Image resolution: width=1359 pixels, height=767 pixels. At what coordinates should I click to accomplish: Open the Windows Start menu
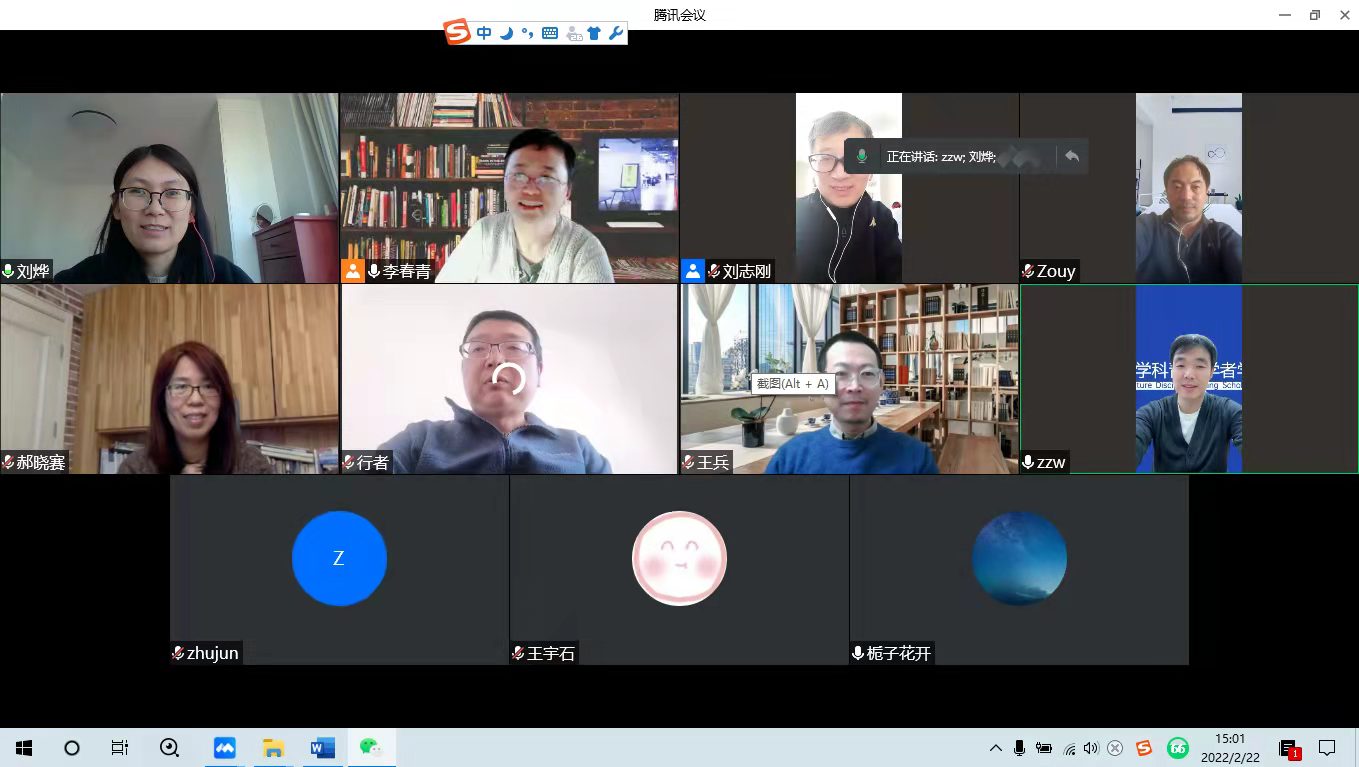pos(24,748)
